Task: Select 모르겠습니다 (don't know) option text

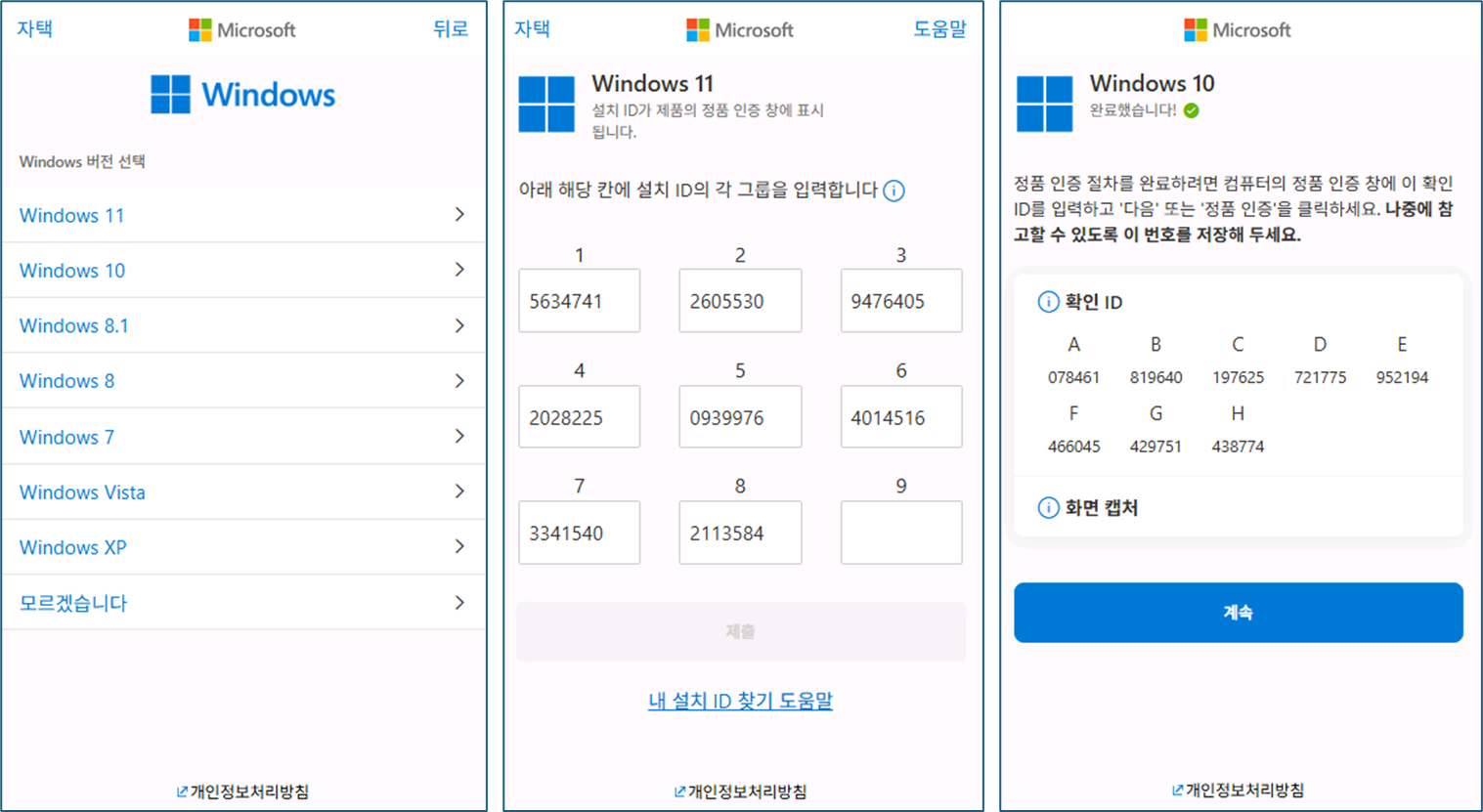Action: (x=73, y=603)
